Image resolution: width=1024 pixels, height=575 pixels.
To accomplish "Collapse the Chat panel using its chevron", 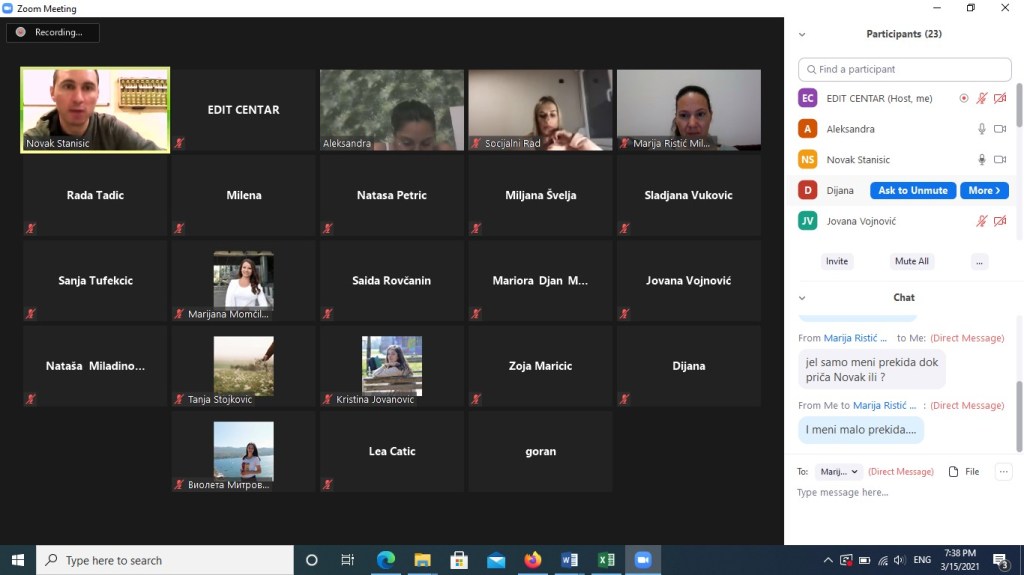I will [x=802, y=298].
